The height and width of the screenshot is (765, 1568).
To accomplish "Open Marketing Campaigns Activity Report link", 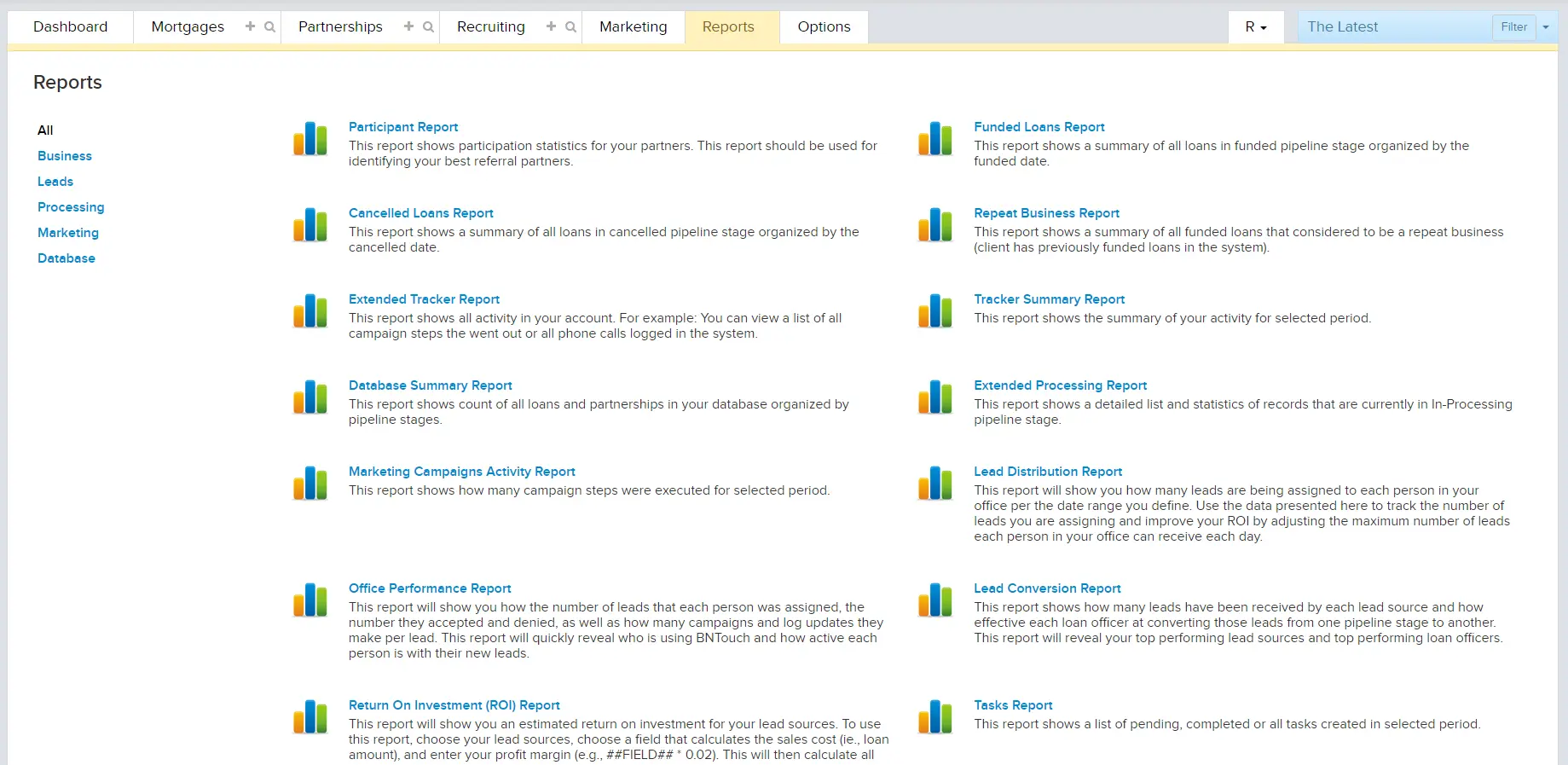I will (x=462, y=472).
